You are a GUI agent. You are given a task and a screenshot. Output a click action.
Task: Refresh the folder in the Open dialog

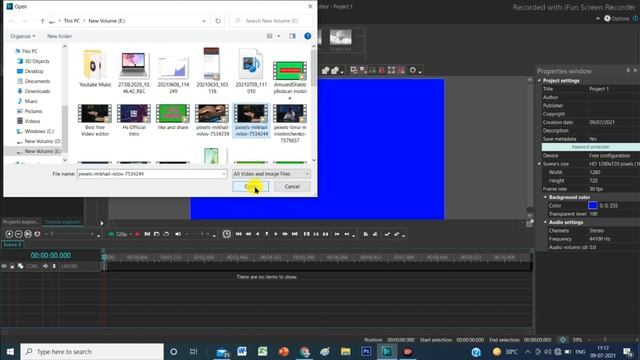(x=218, y=21)
